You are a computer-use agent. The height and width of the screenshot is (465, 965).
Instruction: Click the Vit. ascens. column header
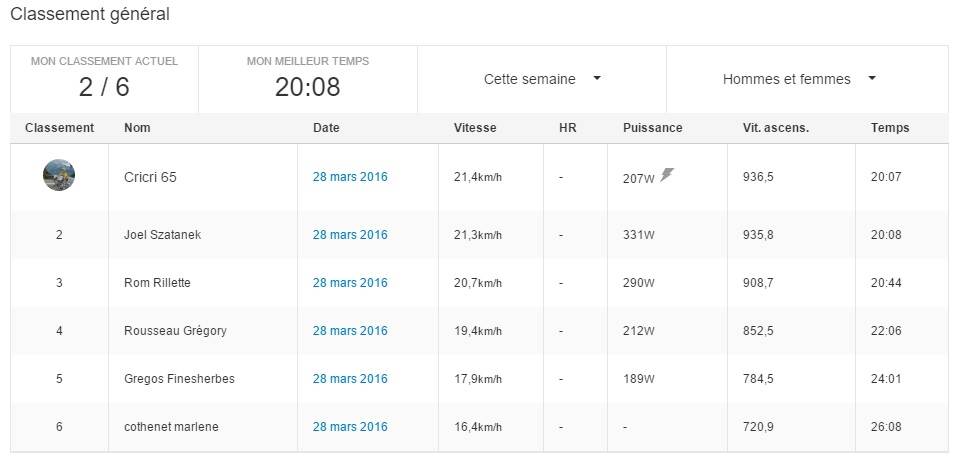[775, 128]
